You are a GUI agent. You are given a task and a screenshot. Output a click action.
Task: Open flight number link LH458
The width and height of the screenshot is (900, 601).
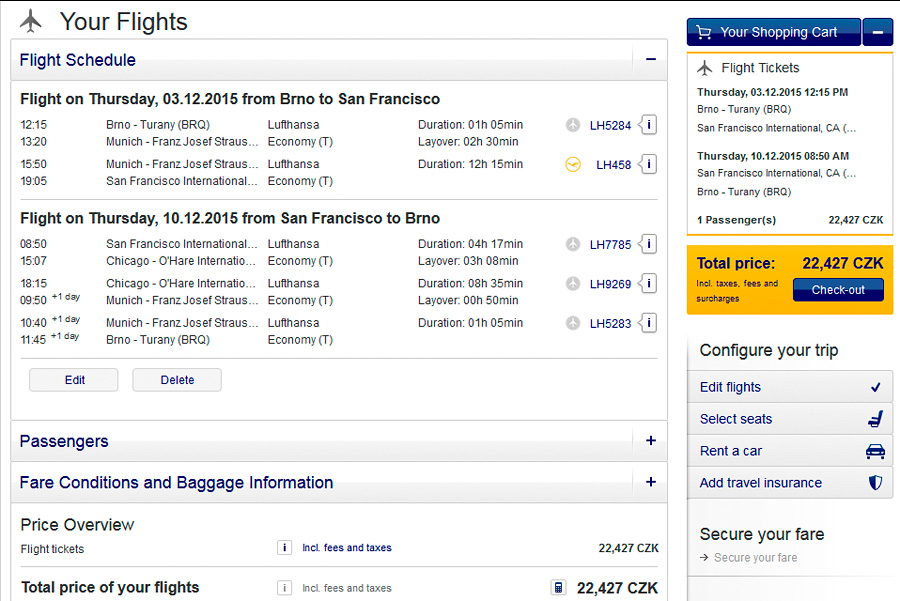click(614, 165)
